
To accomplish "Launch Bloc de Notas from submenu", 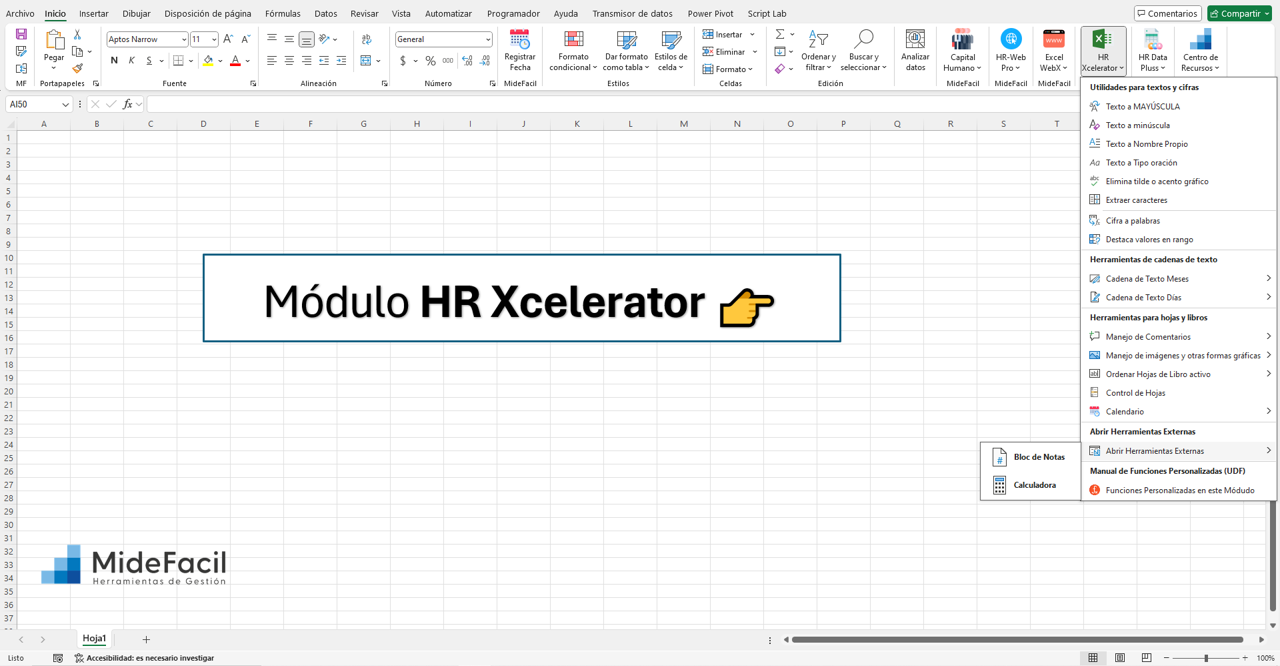I will [x=1029, y=457].
